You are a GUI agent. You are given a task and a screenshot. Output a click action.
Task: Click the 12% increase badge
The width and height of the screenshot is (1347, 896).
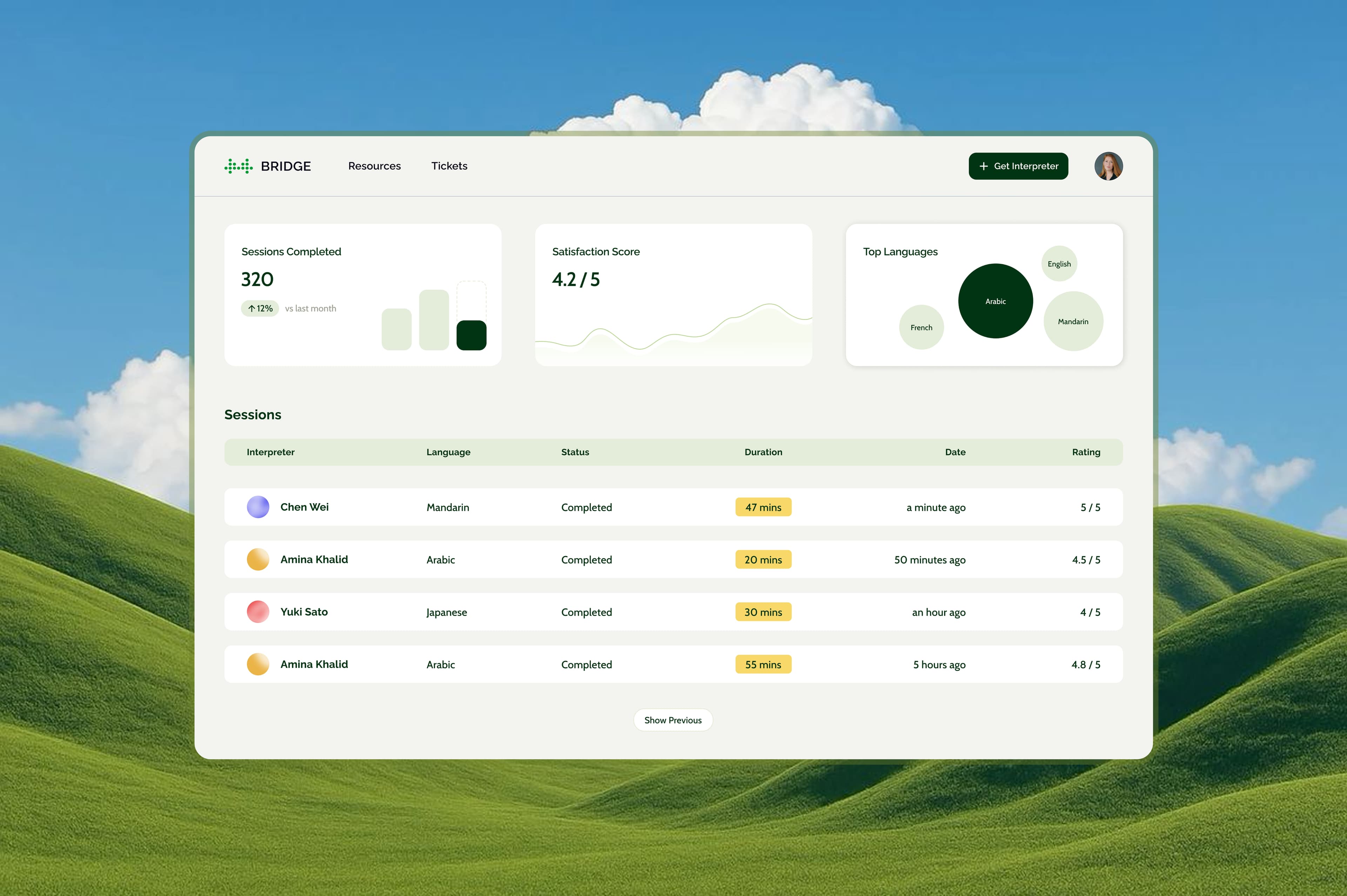pyautogui.click(x=260, y=309)
